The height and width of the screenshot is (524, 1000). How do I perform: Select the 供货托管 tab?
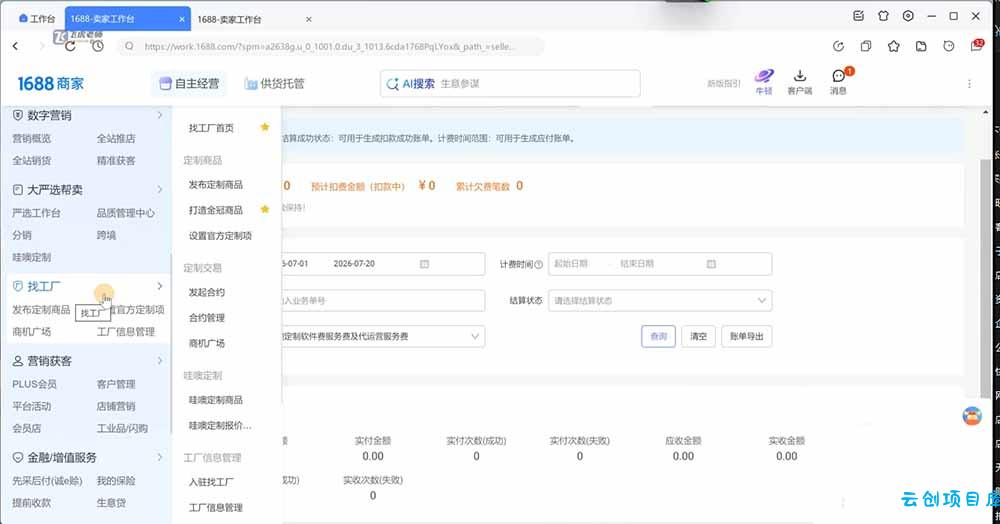(275, 84)
